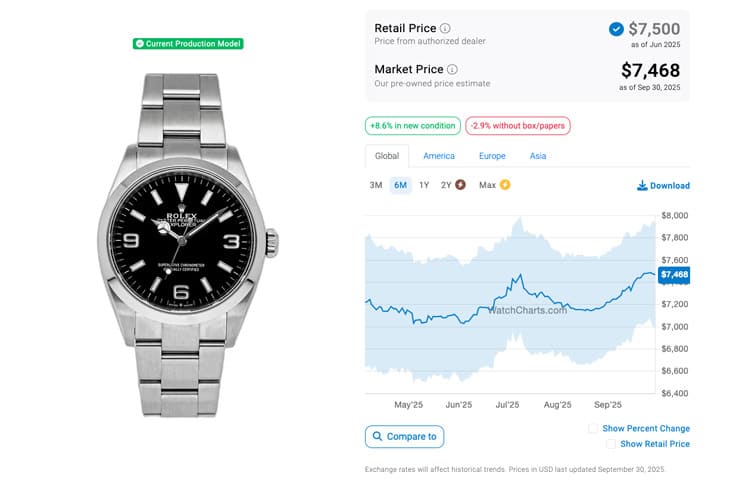The width and height of the screenshot is (730, 482).
Task: Switch to the America tab
Action: coord(439,156)
